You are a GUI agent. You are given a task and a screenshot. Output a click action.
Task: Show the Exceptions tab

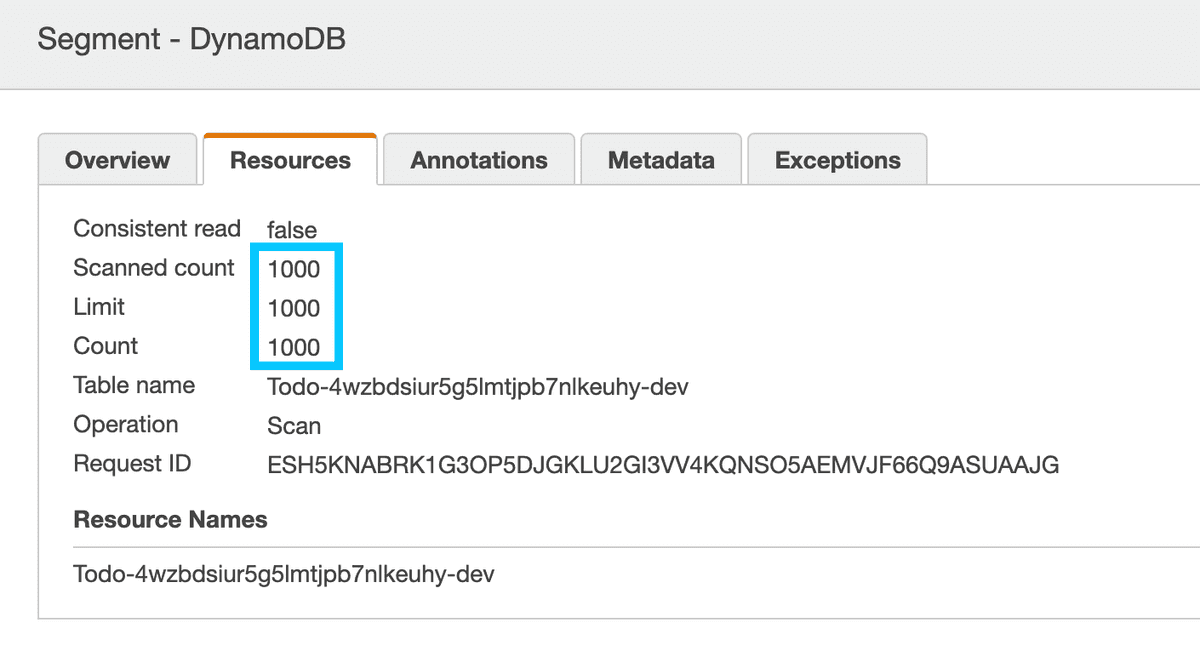(x=837, y=160)
